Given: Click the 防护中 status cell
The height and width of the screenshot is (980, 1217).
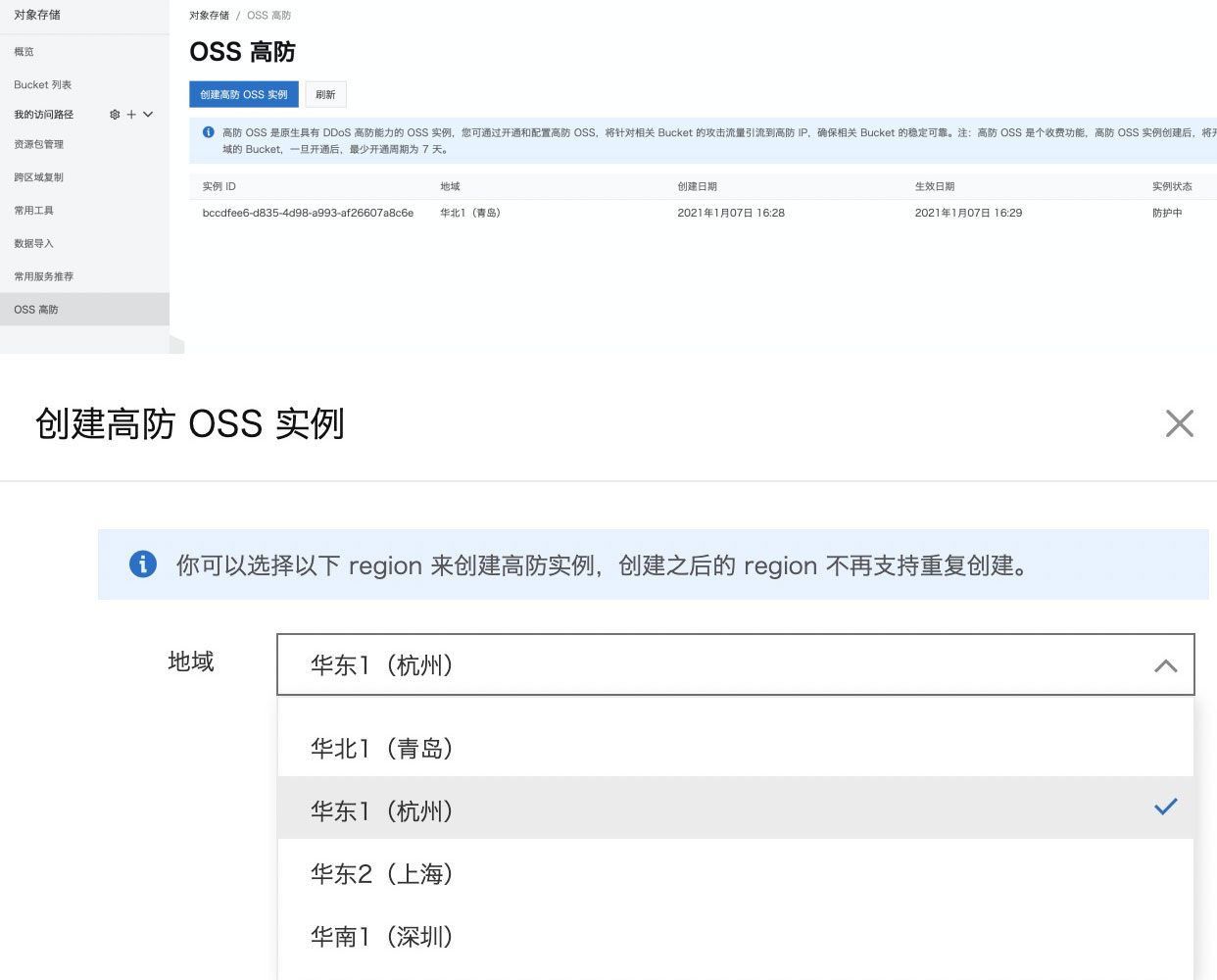Looking at the screenshot, I should point(1167,213).
